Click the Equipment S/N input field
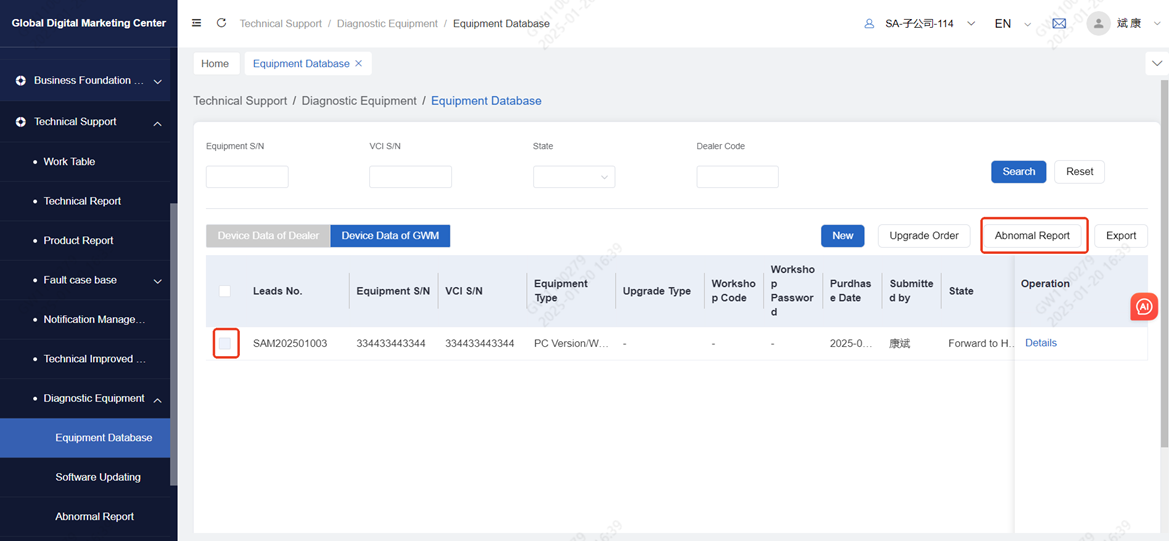Viewport: 1169px width, 541px height. (247, 177)
